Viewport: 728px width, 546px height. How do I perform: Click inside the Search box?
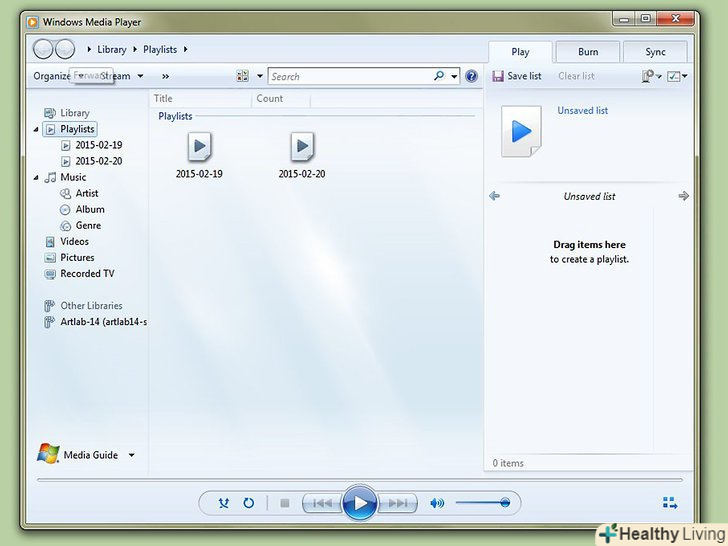pyautogui.click(x=350, y=76)
